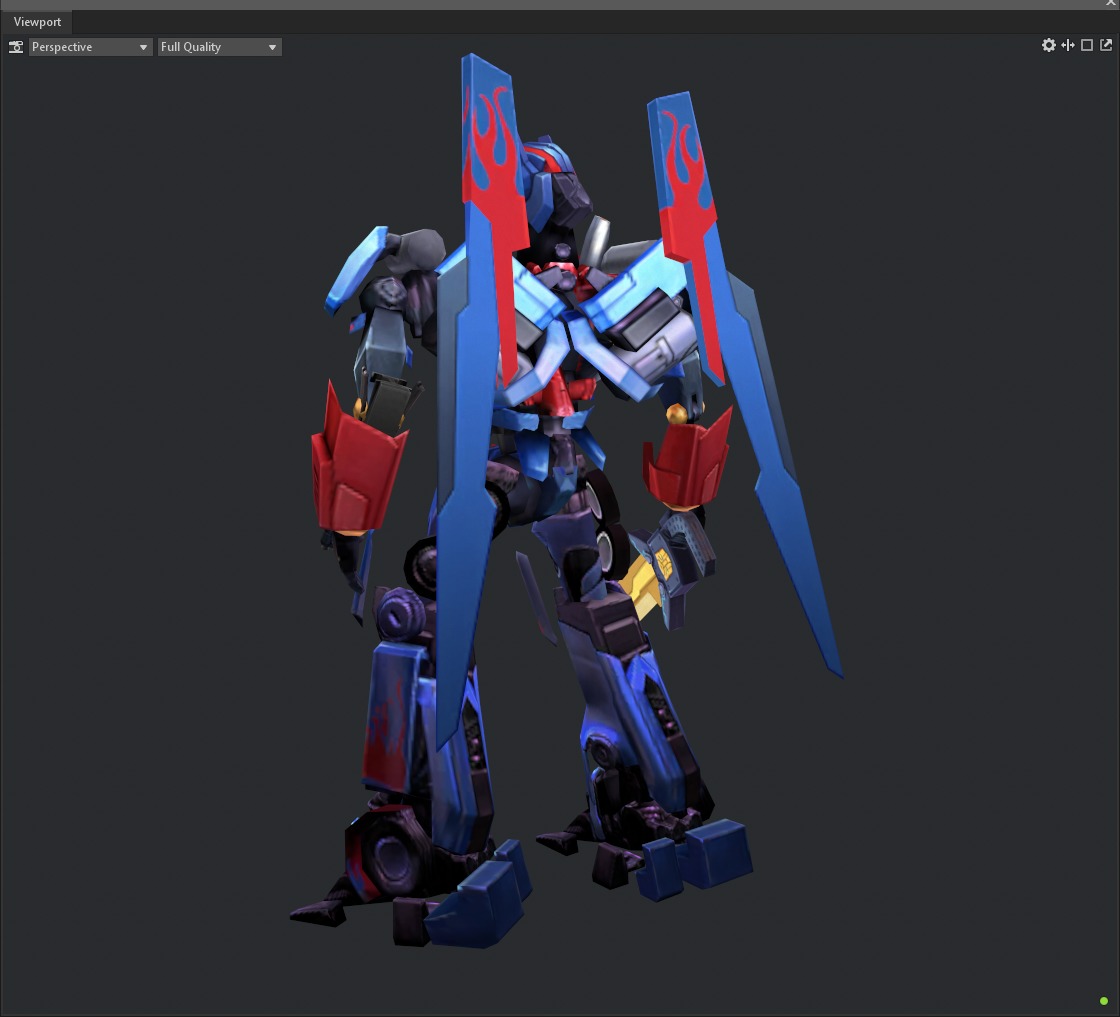Open the Full Quality dropdown
This screenshot has height=1017, width=1120.
pos(219,47)
